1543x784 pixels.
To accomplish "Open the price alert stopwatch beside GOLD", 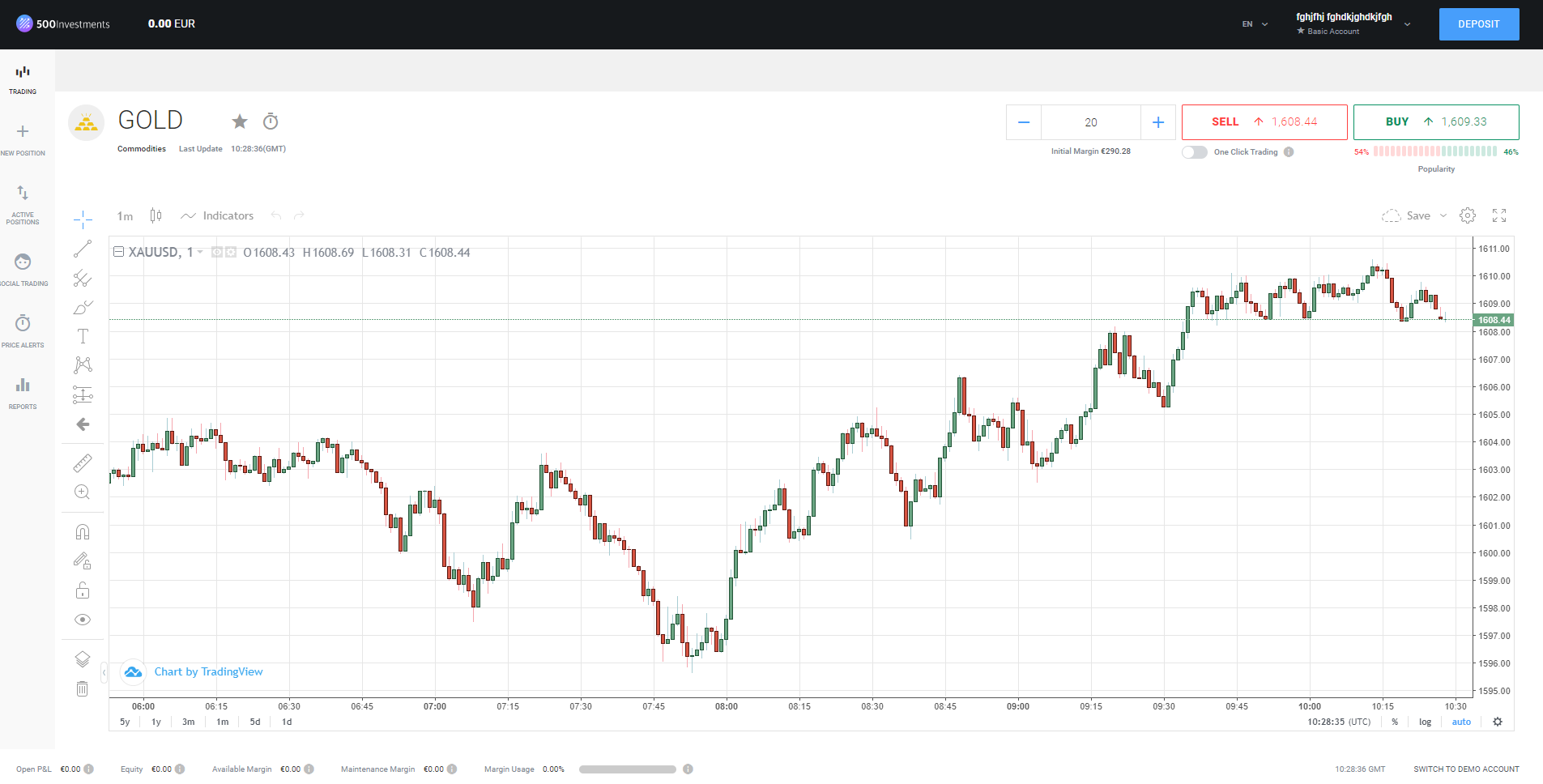I will tap(271, 121).
